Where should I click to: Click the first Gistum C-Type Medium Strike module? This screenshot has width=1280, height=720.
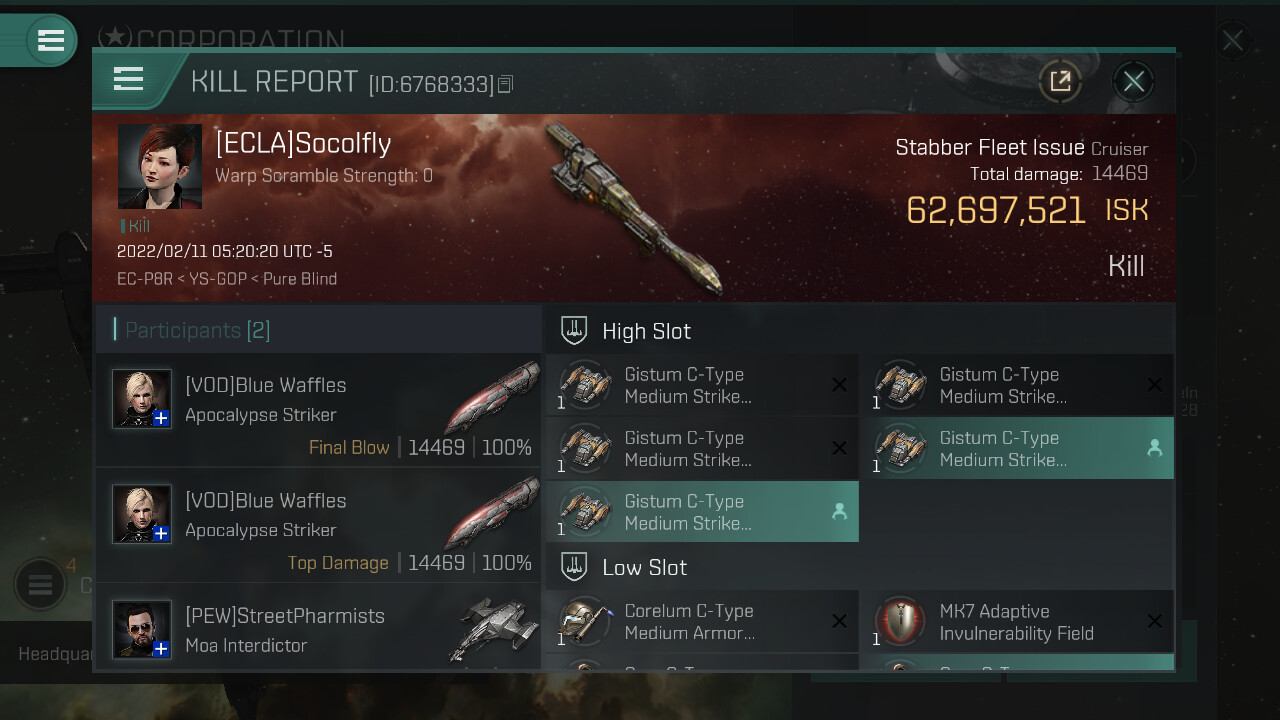(x=702, y=385)
